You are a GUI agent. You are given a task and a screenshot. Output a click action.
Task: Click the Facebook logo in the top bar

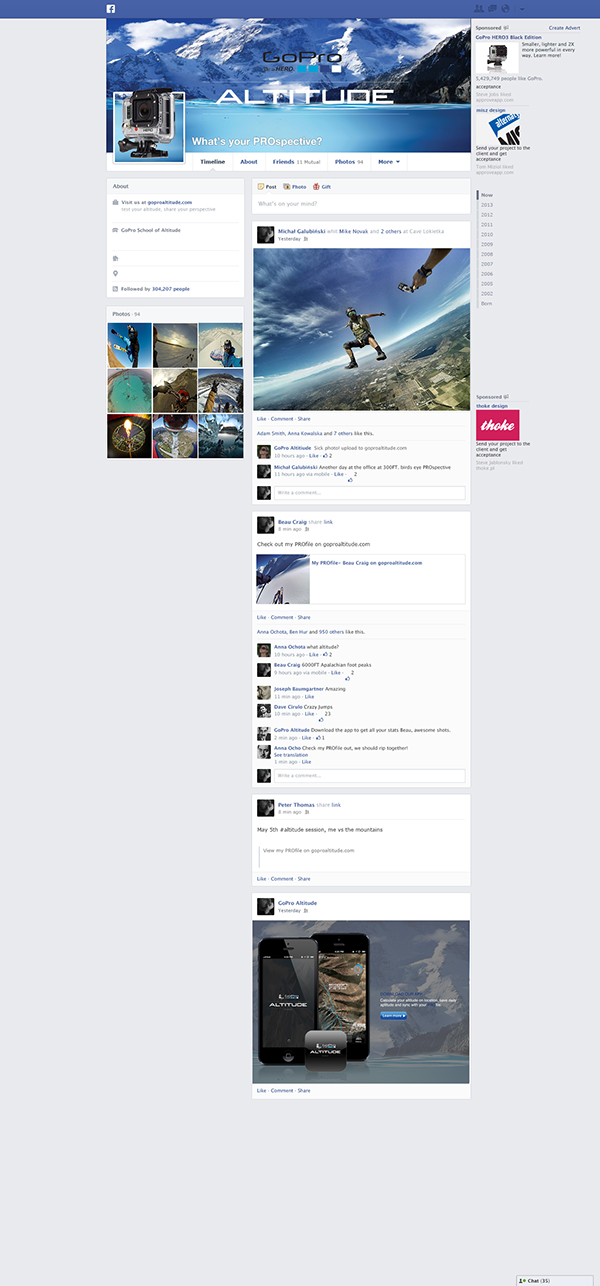coord(111,8)
